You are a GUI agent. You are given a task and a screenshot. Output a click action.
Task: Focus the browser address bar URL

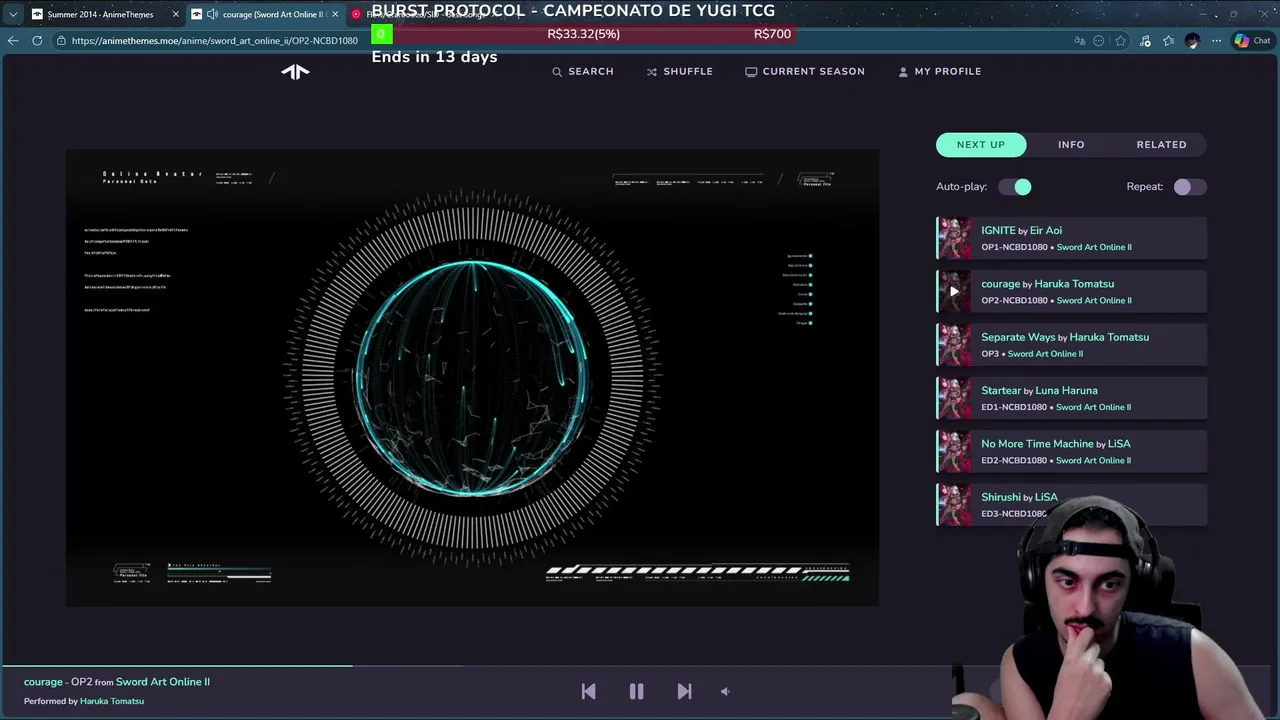[214, 41]
